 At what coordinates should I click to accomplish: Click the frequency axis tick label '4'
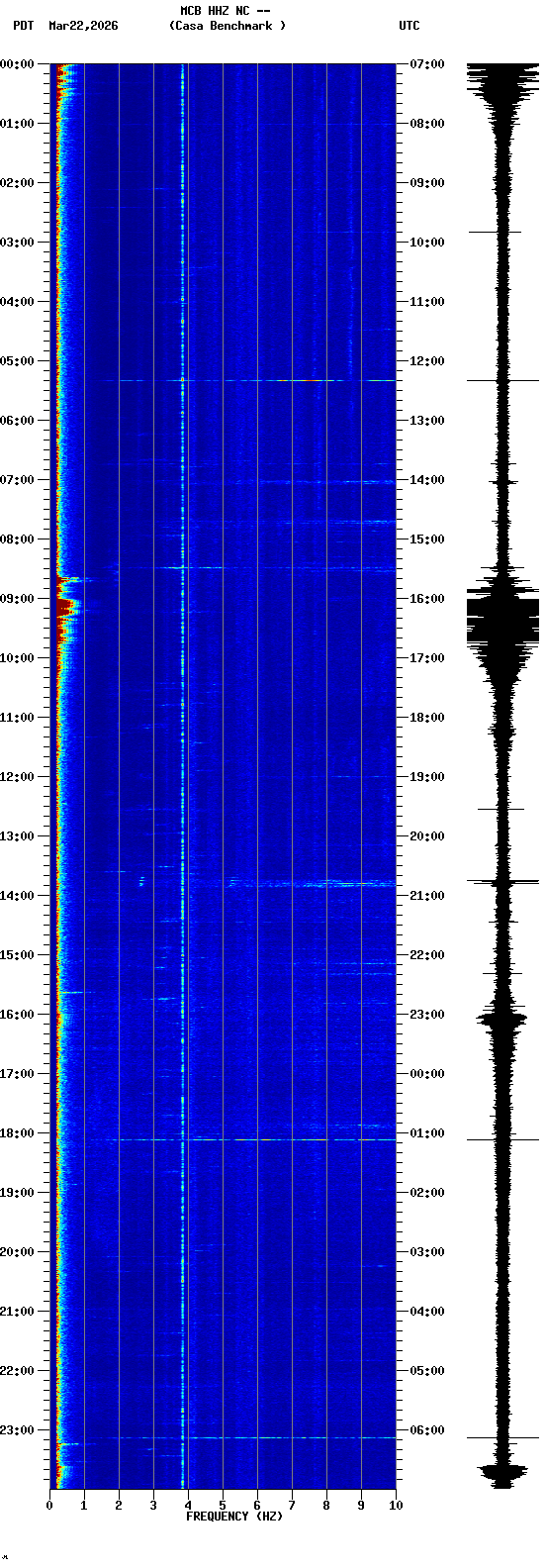(x=188, y=1506)
